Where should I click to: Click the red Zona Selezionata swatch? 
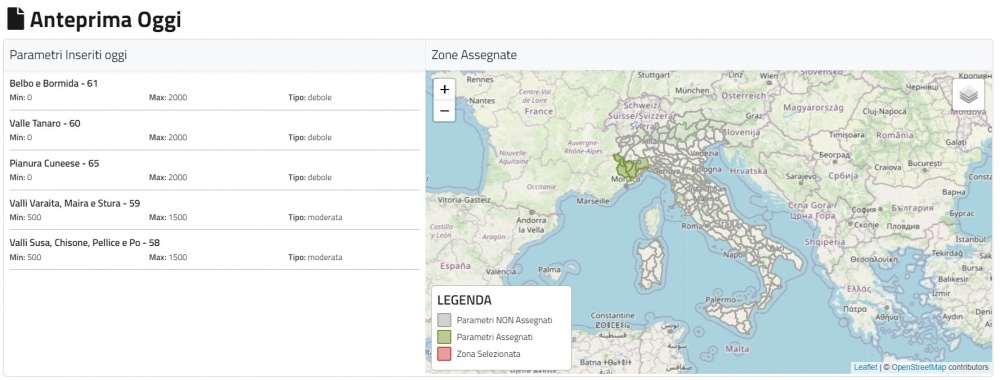point(445,353)
